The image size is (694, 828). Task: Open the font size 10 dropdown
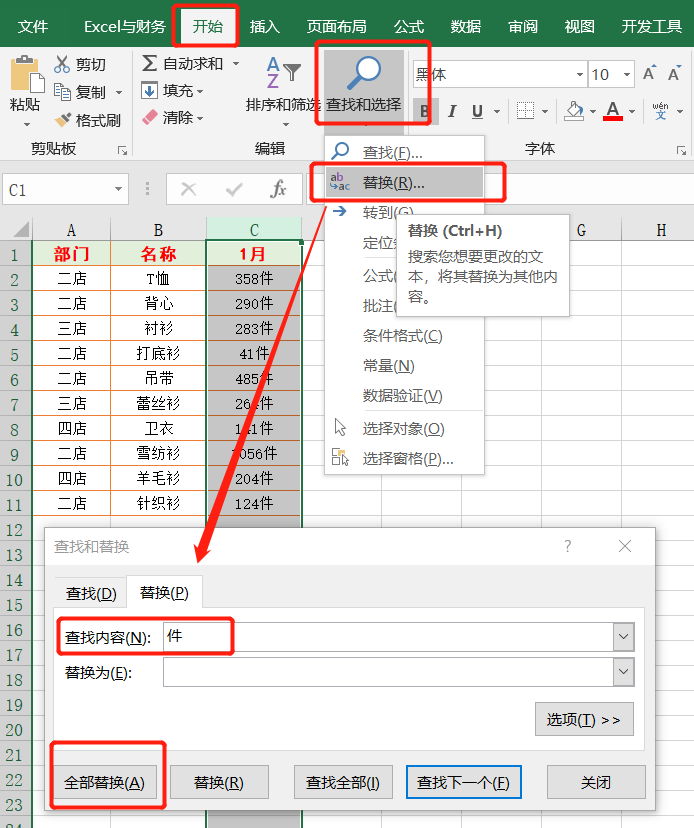[x=627, y=74]
